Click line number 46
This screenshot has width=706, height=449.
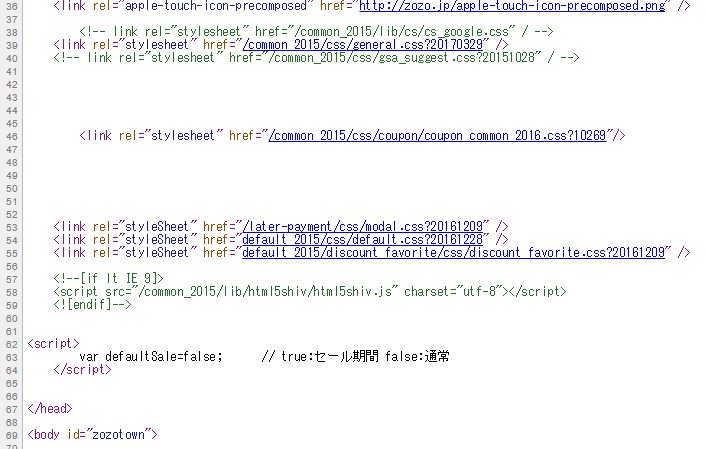(x=12, y=136)
